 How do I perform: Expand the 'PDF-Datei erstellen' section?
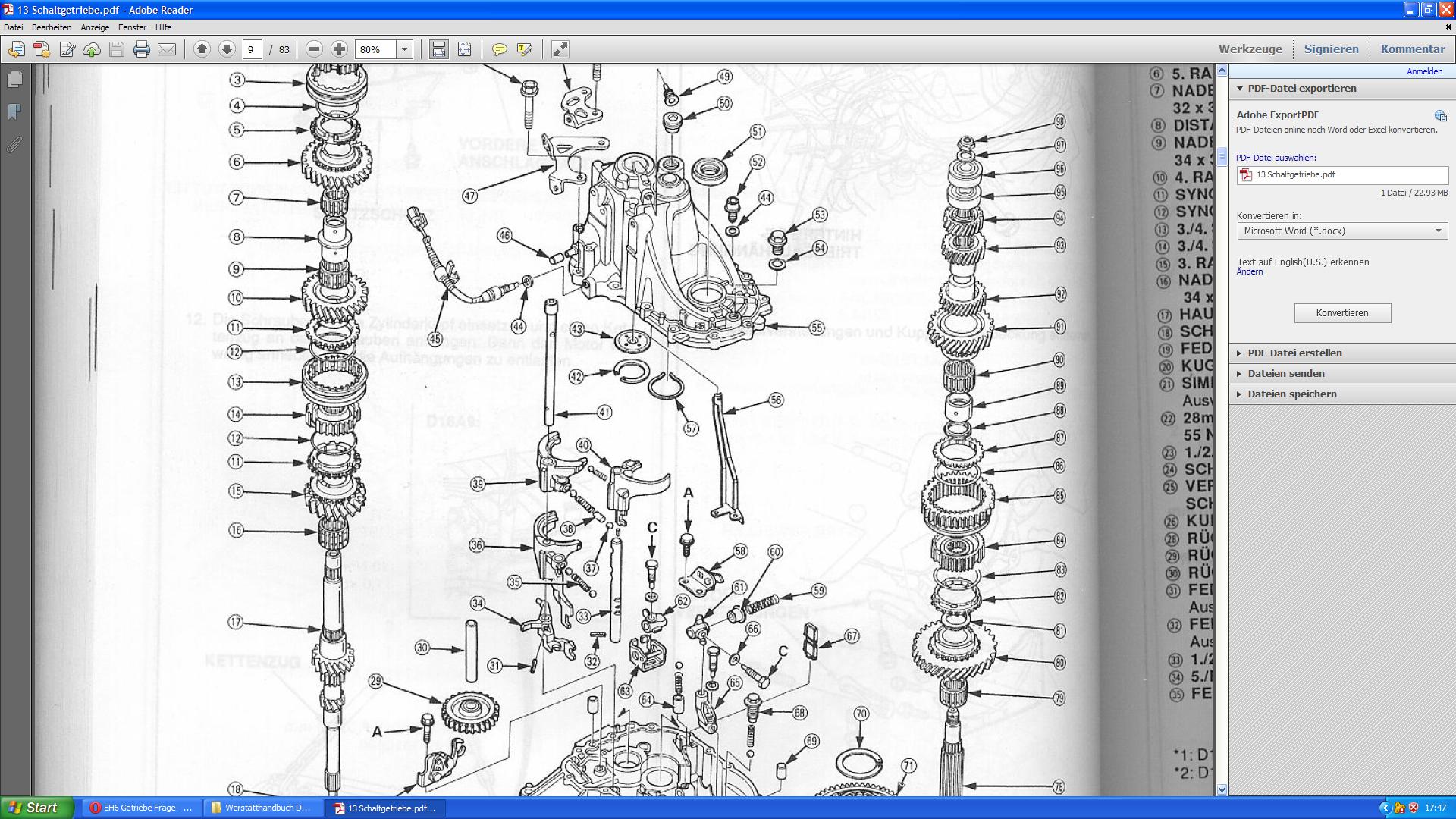(x=1294, y=353)
